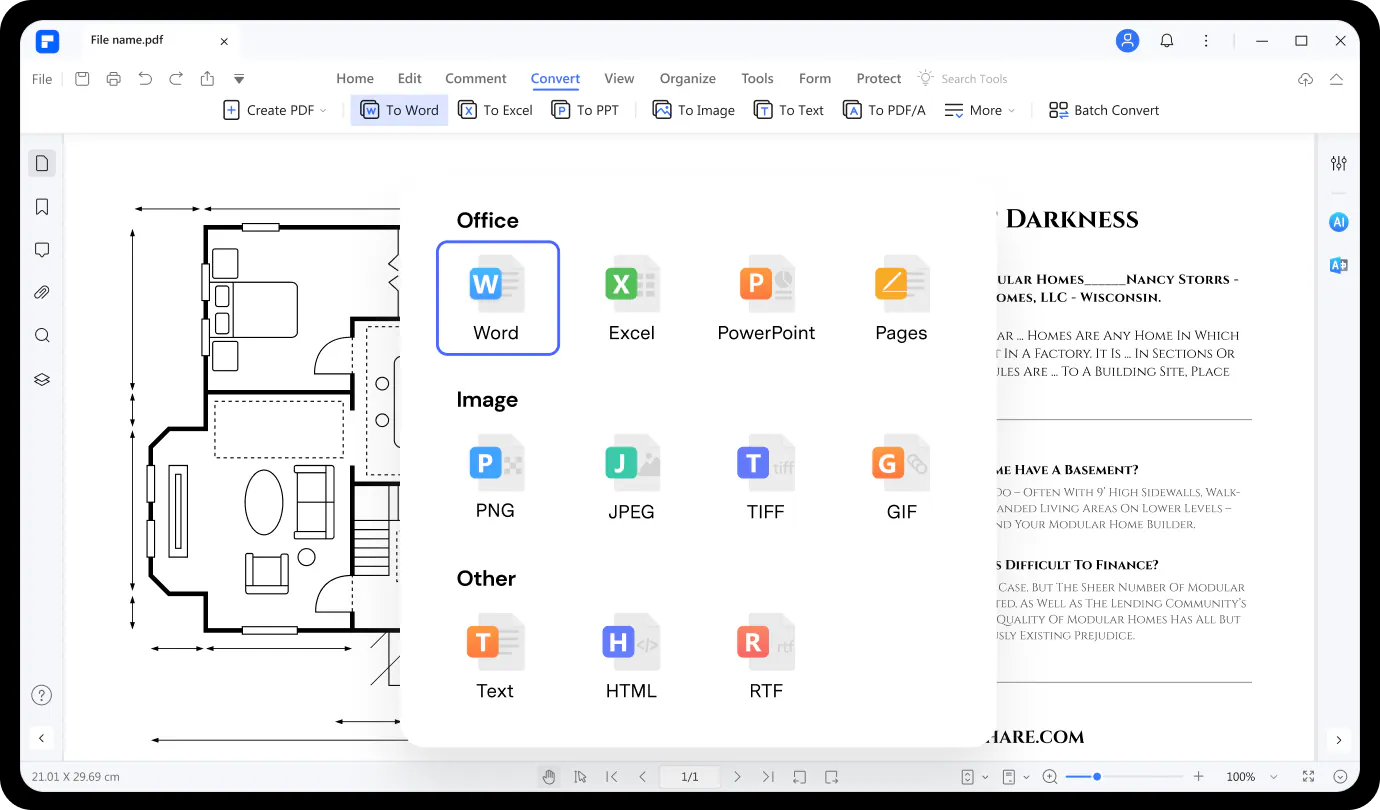
Task: Select Word as the conversion format
Action: (x=497, y=298)
